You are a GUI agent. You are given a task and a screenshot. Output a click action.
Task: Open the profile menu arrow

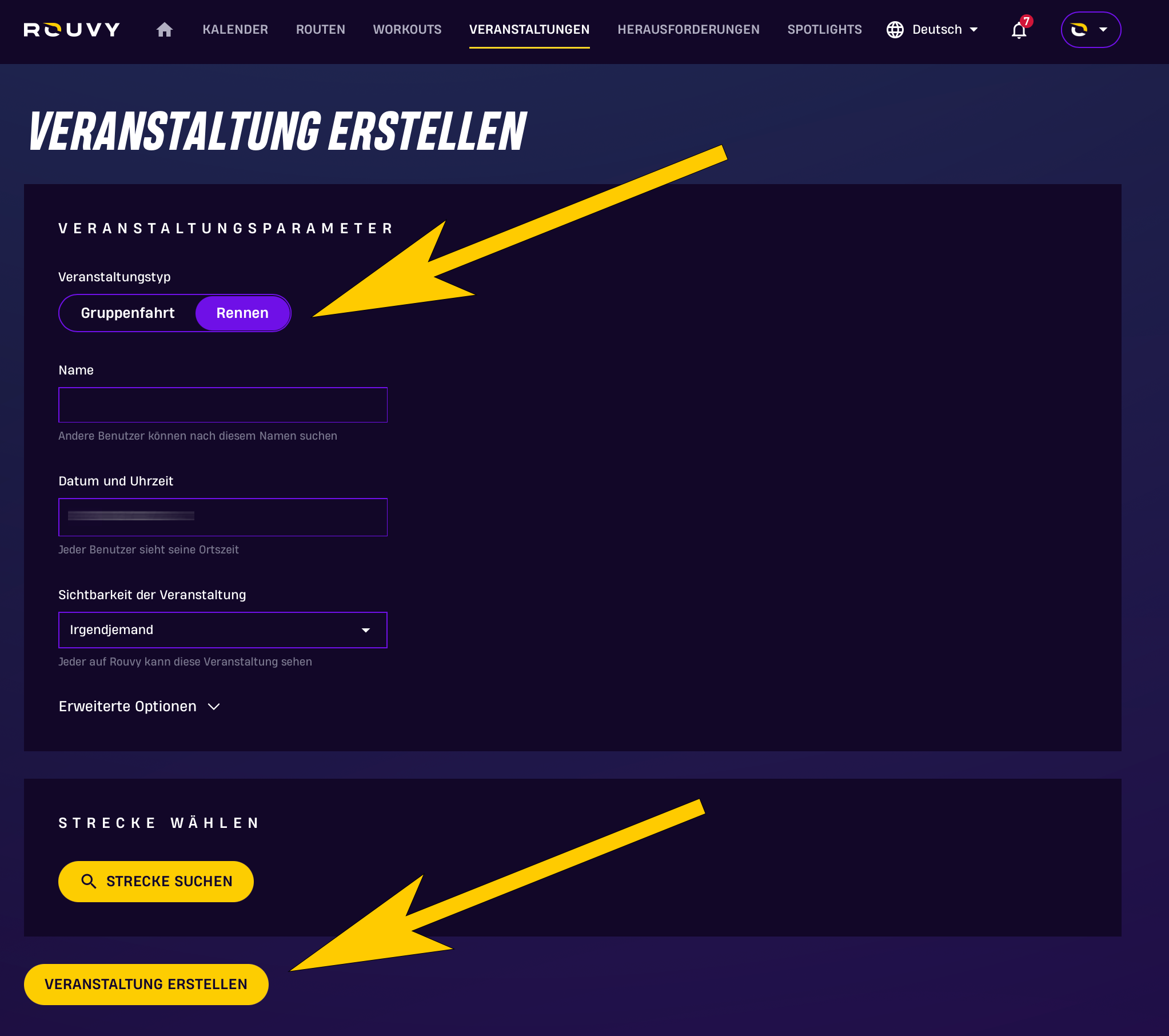click(x=1103, y=30)
